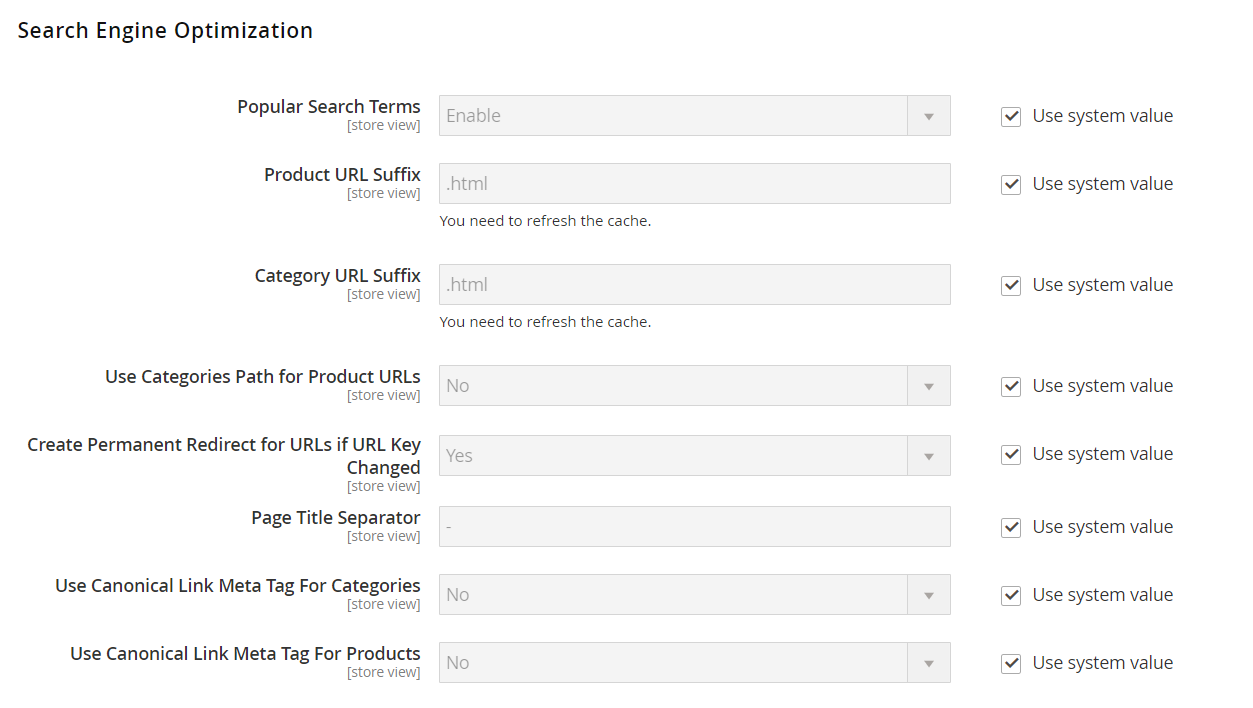Focus the Page Title Separator field
Image resolution: width=1253 pixels, height=708 pixels.
[x=694, y=527]
